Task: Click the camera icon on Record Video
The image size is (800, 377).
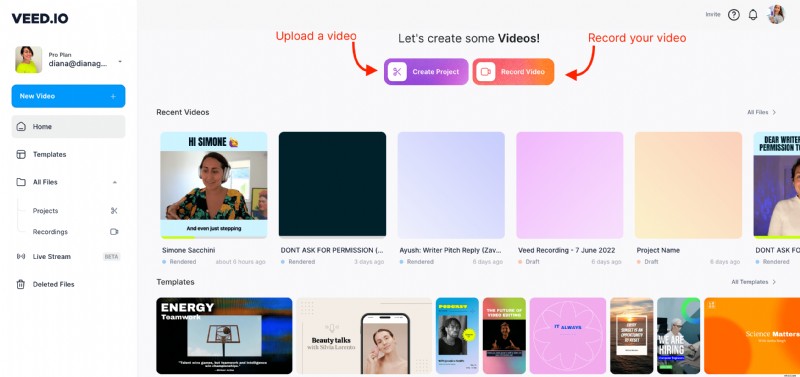Action: click(x=486, y=72)
